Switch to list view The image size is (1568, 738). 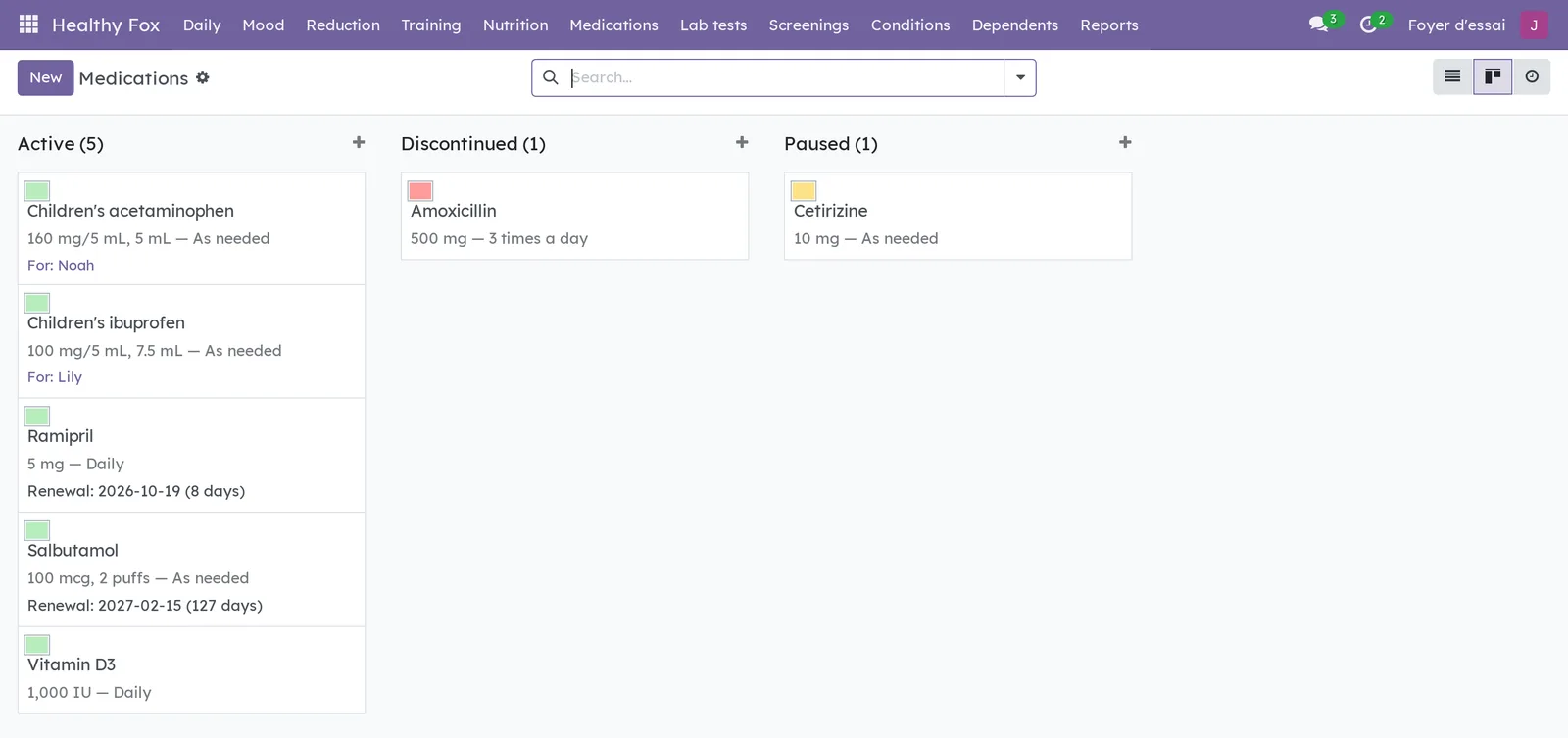tap(1452, 76)
